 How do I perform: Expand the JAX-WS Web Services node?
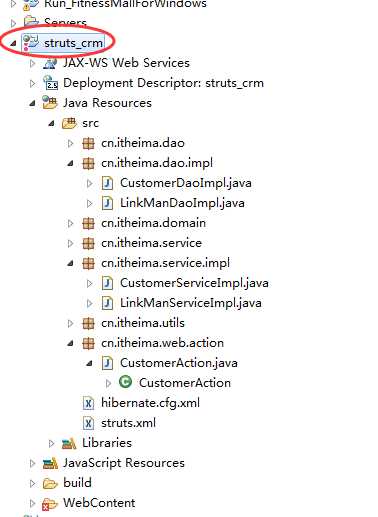pos(32,63)
